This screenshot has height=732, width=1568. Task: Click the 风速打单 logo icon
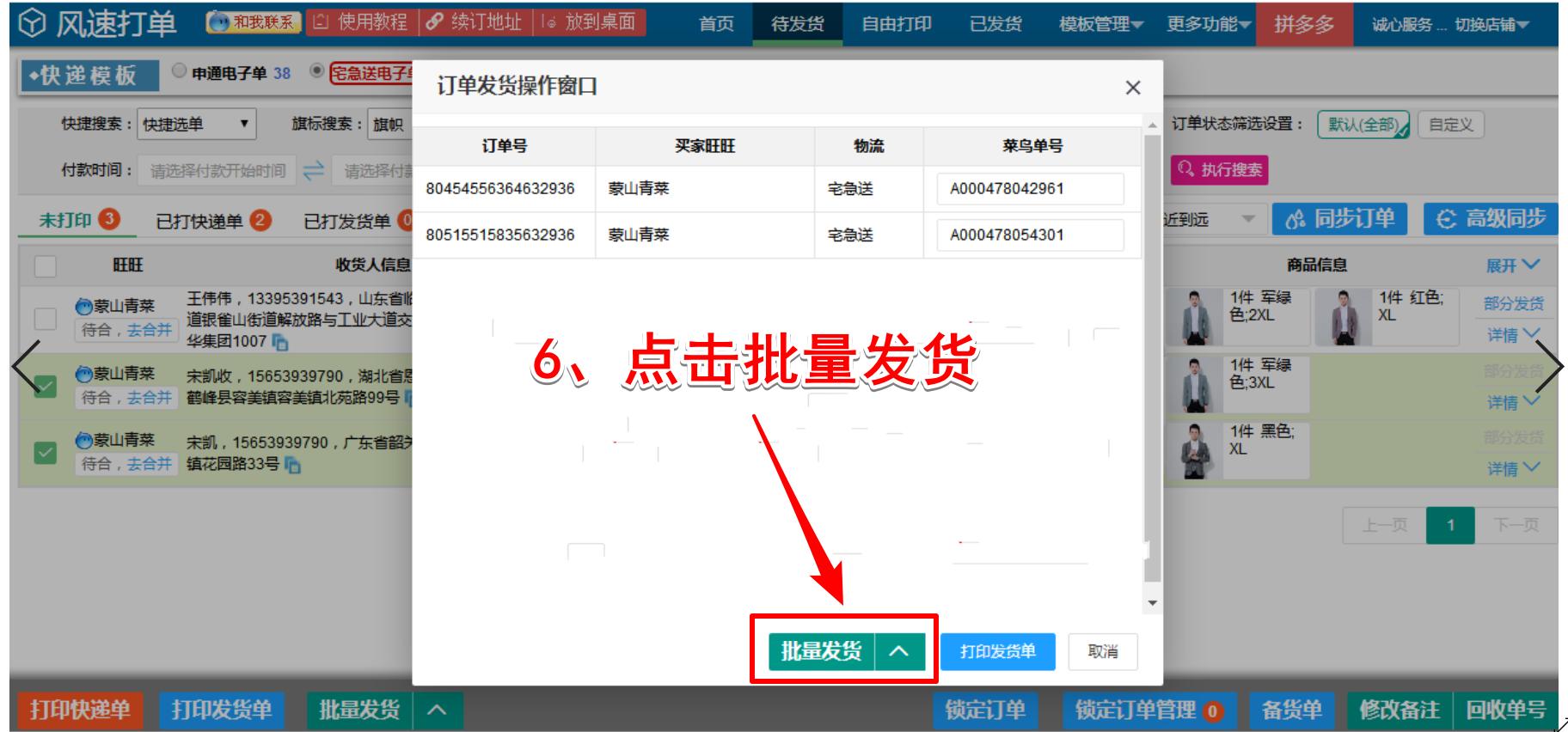tap(33, 23)
